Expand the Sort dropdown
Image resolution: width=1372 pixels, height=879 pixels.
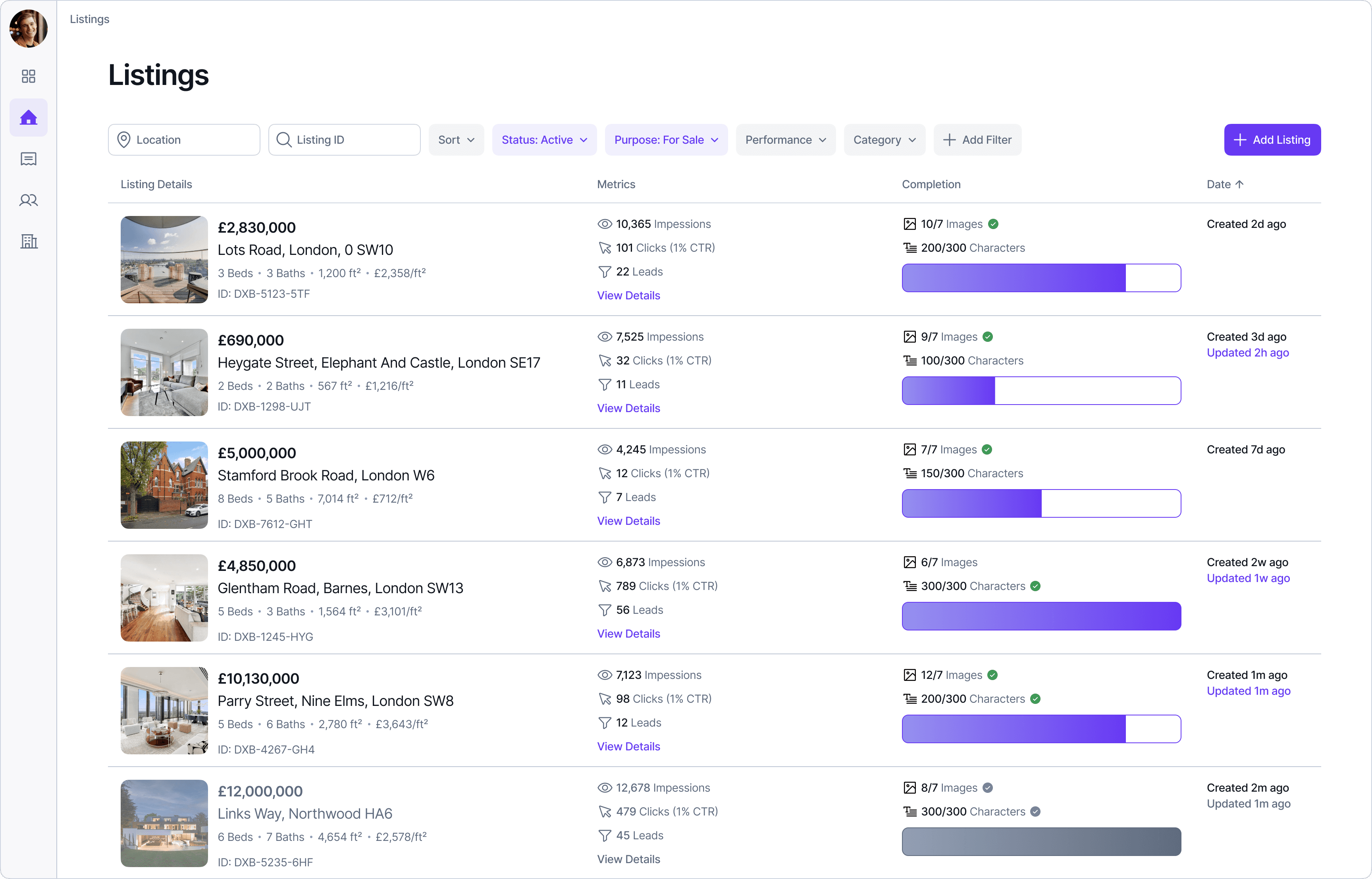click(x=456, y=140)
